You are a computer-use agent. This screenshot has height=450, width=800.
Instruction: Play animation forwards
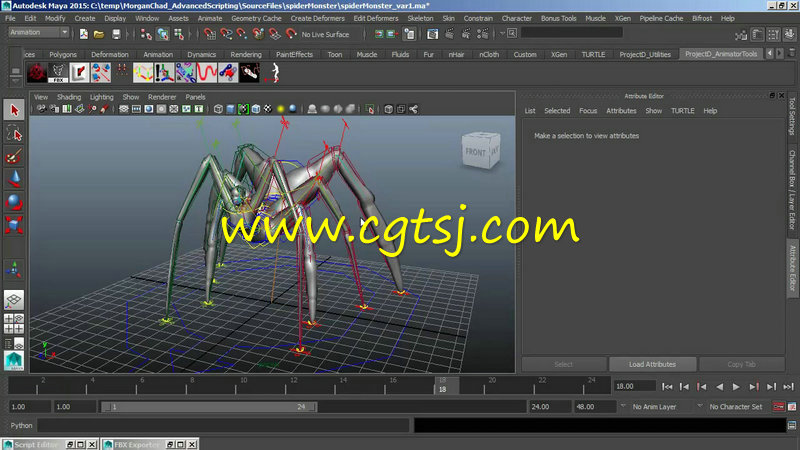point(736,387)
